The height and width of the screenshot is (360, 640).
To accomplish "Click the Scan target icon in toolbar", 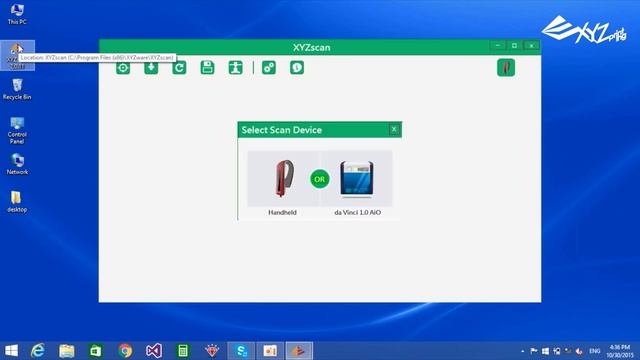I will (123, 67).
